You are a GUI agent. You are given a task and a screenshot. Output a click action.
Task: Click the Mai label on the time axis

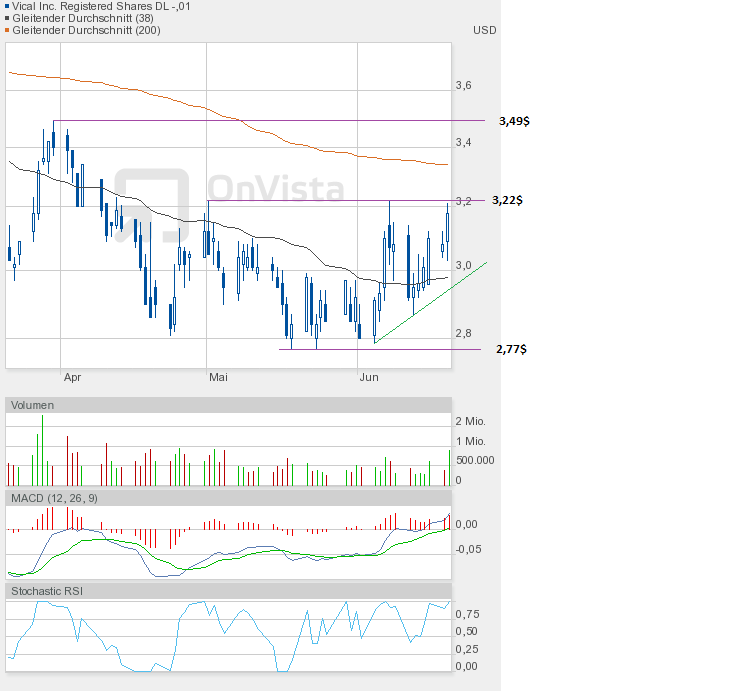218,377
